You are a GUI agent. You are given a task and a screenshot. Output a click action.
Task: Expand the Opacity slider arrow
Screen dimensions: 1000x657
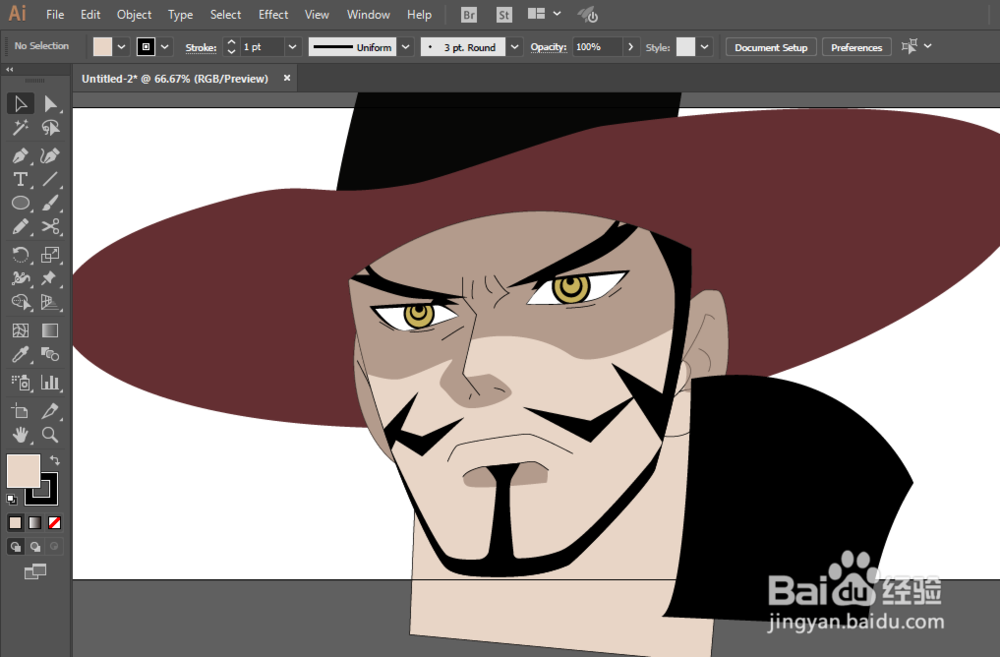pyautogui.click(x=630, y=47)
